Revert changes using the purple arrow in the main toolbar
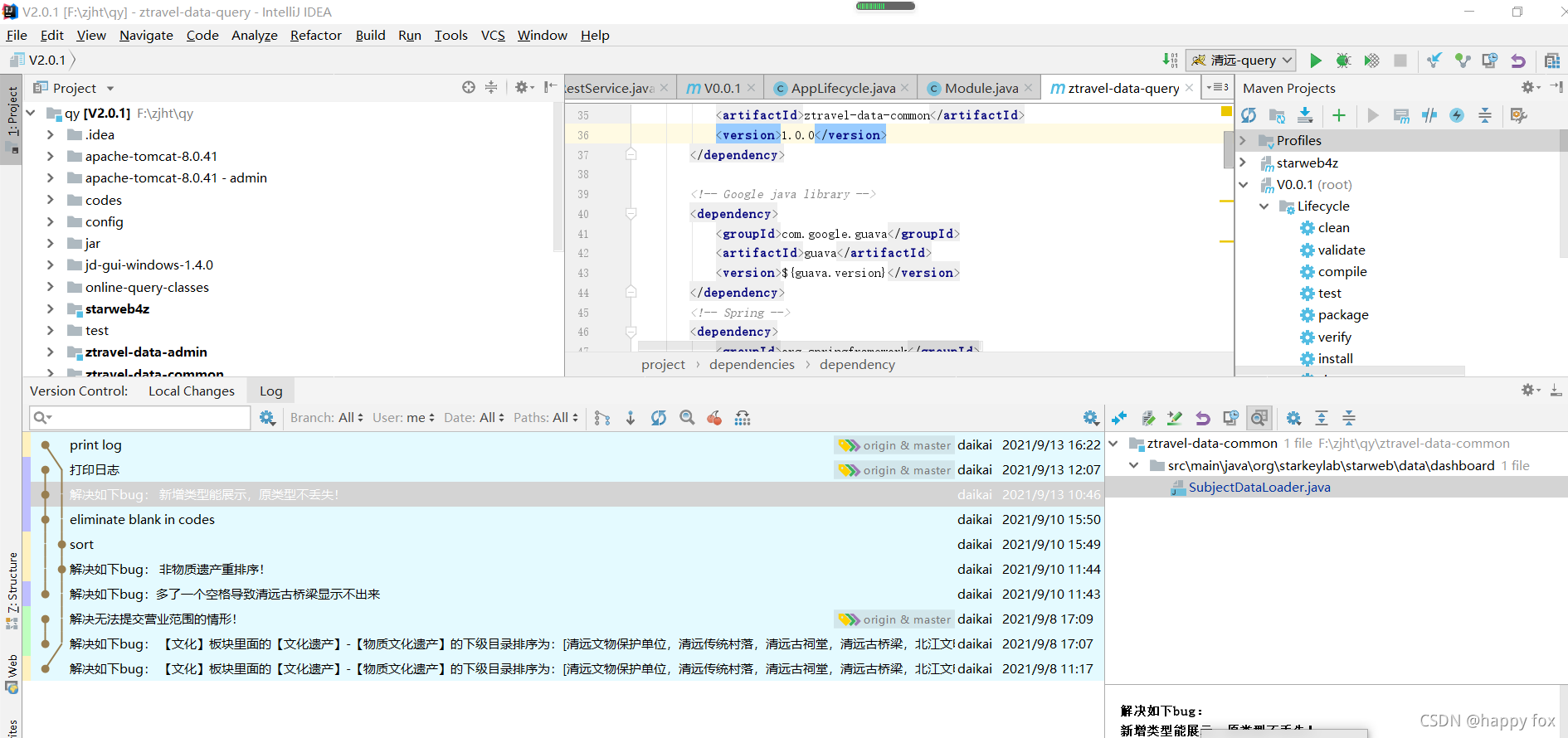This screenshot has width=1568, height=738. pos(1518,61)
